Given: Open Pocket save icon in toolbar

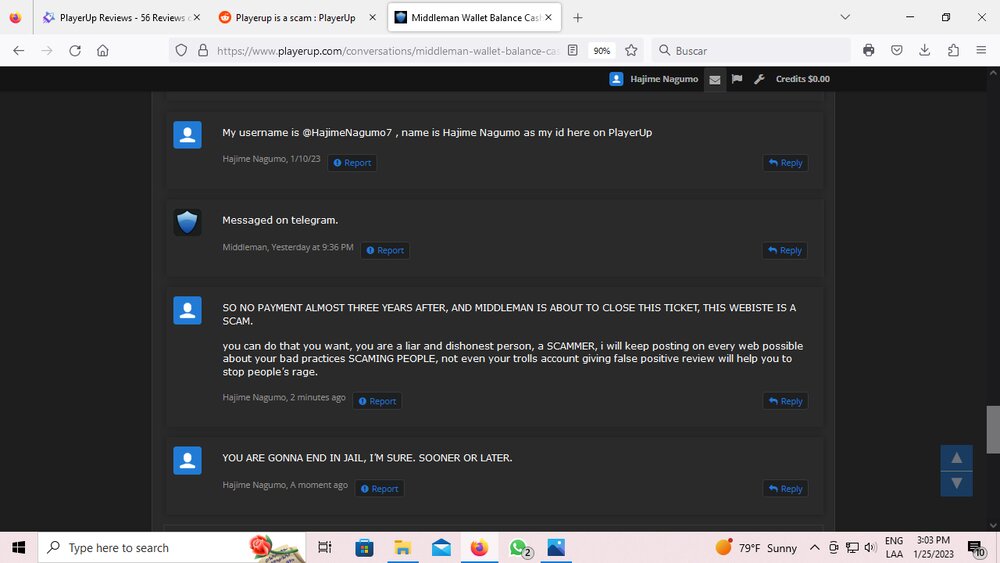Looking at the screenshot, I should click(x=897, y=50).
